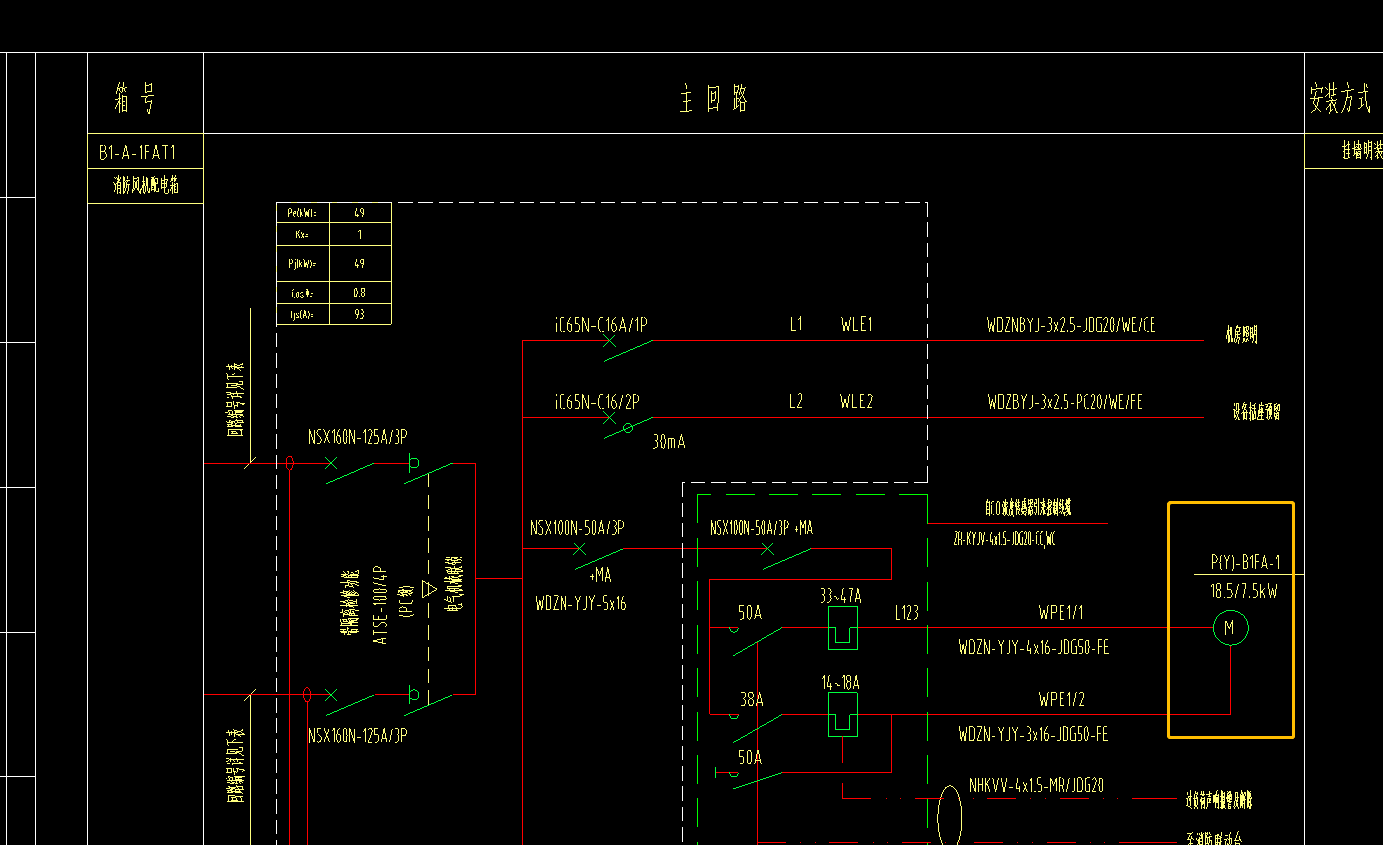Click the 14~18A relay range text
Image resolution: width=1383 pixels, height=845 pixels.
click(x=840, y=683)
